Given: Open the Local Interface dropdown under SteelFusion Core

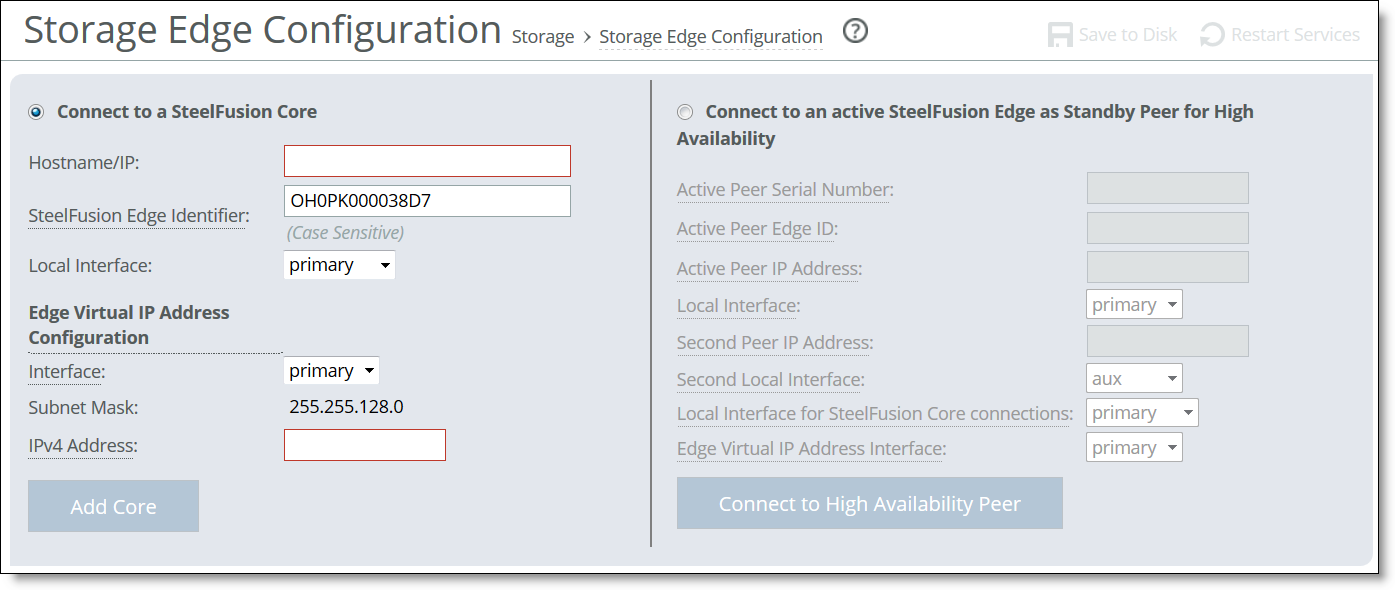Looking at the screenshot, I should tap(339, 264).
